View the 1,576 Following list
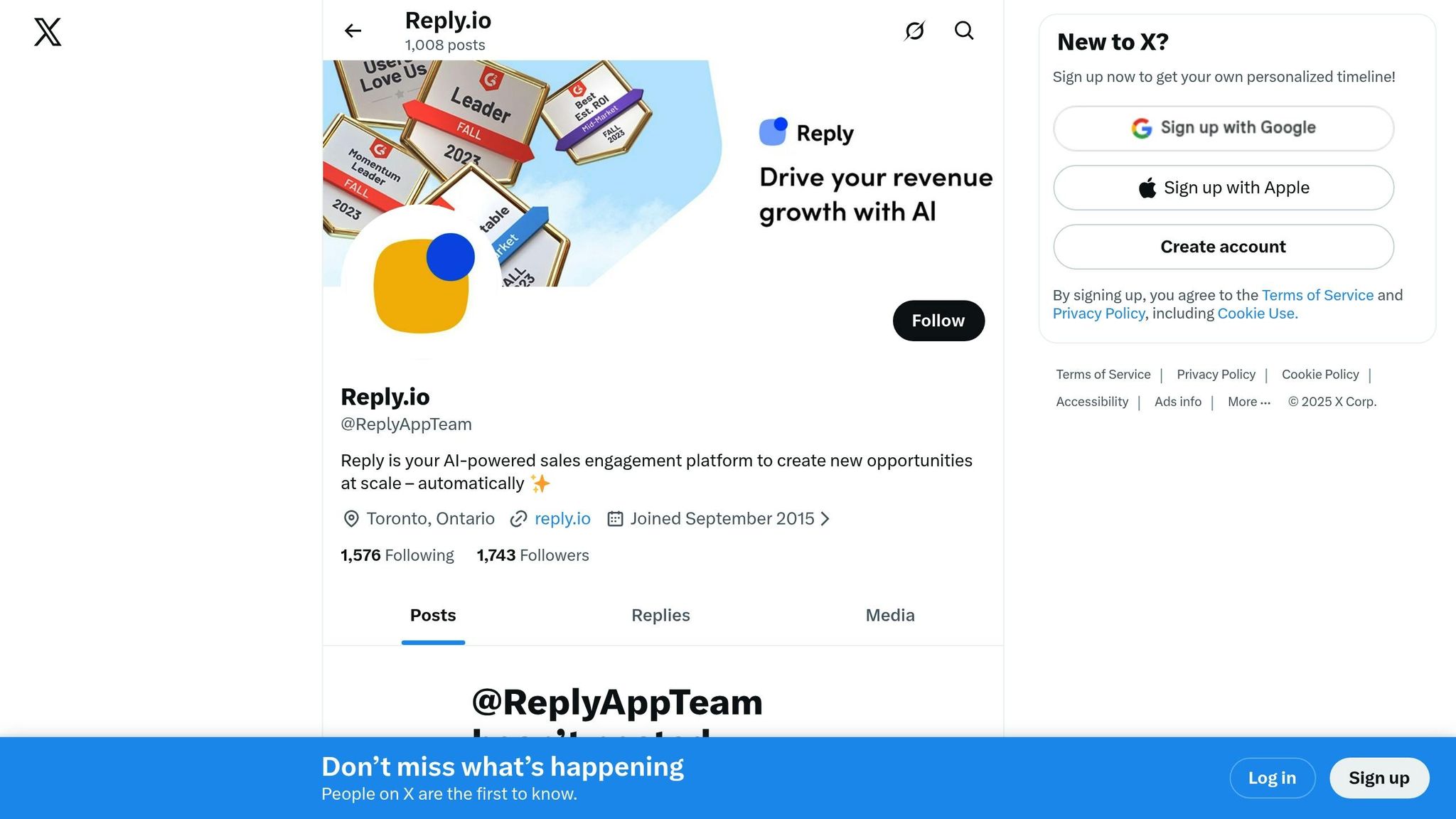Screen dimensions: 1456x819 397,555
